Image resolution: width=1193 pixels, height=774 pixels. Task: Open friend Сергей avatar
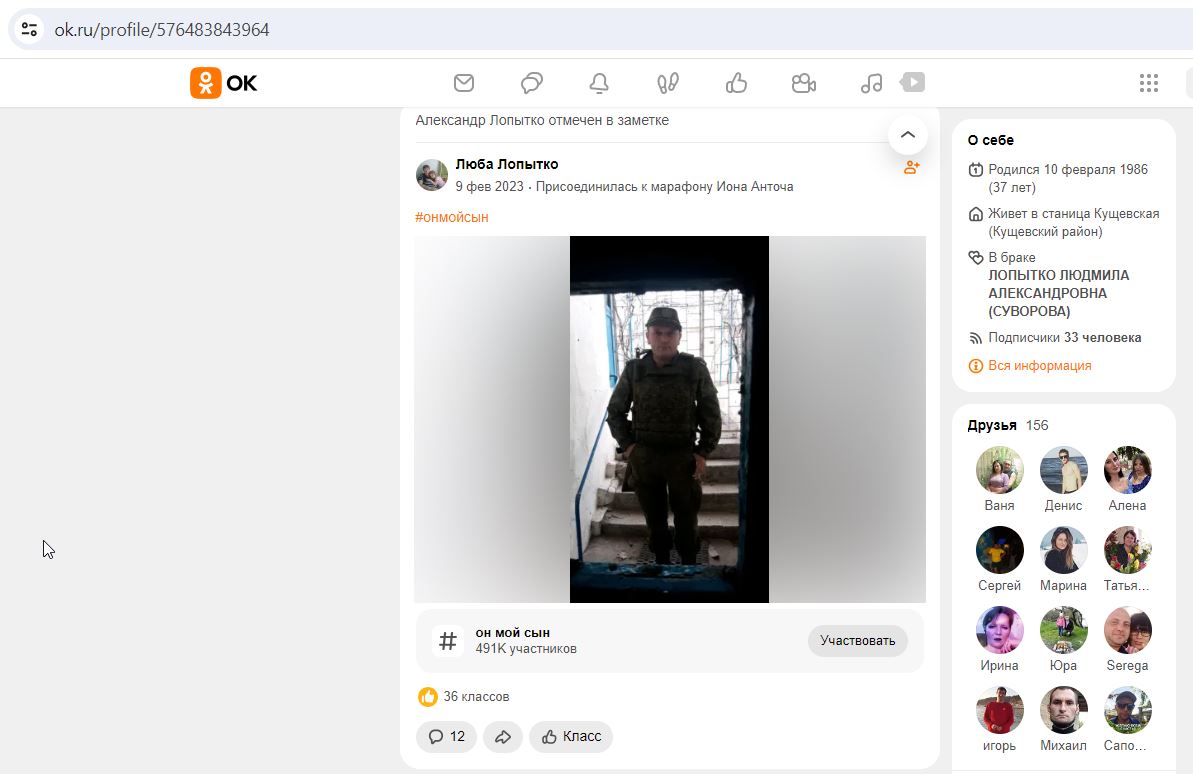pos(1000,549)
